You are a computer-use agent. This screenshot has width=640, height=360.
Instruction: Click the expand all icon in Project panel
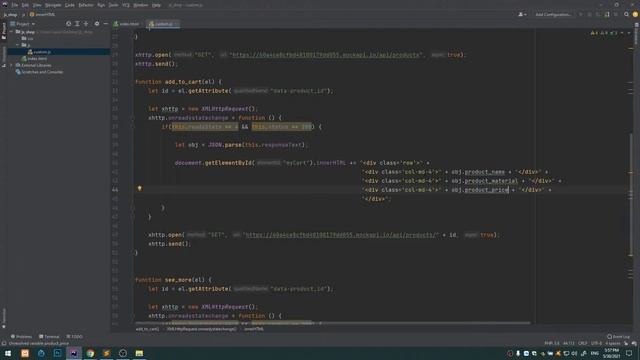pos(77,24)
